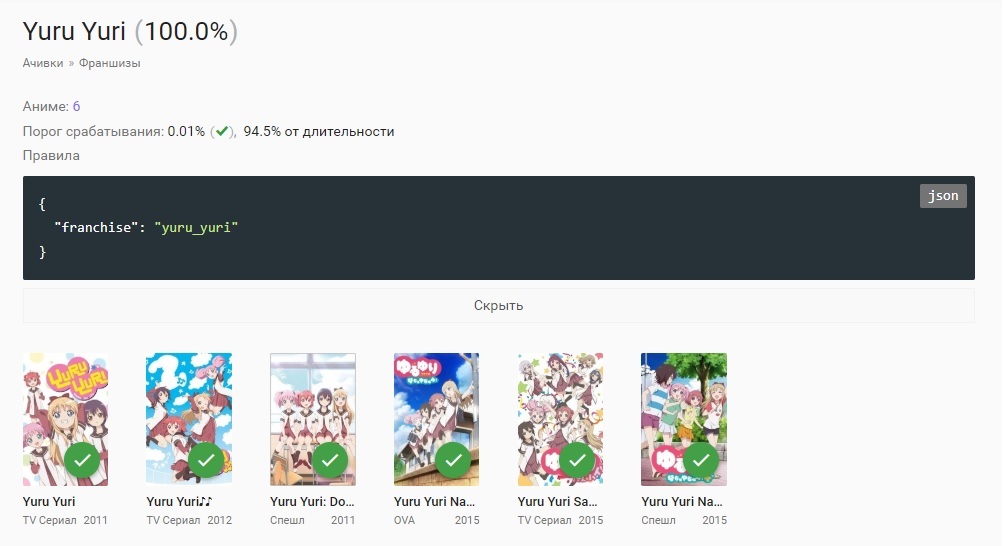Open the Yuru Yuri: Do... title link
The width and height of the screenshot is (1004, 546).
[x=312, y=502]
